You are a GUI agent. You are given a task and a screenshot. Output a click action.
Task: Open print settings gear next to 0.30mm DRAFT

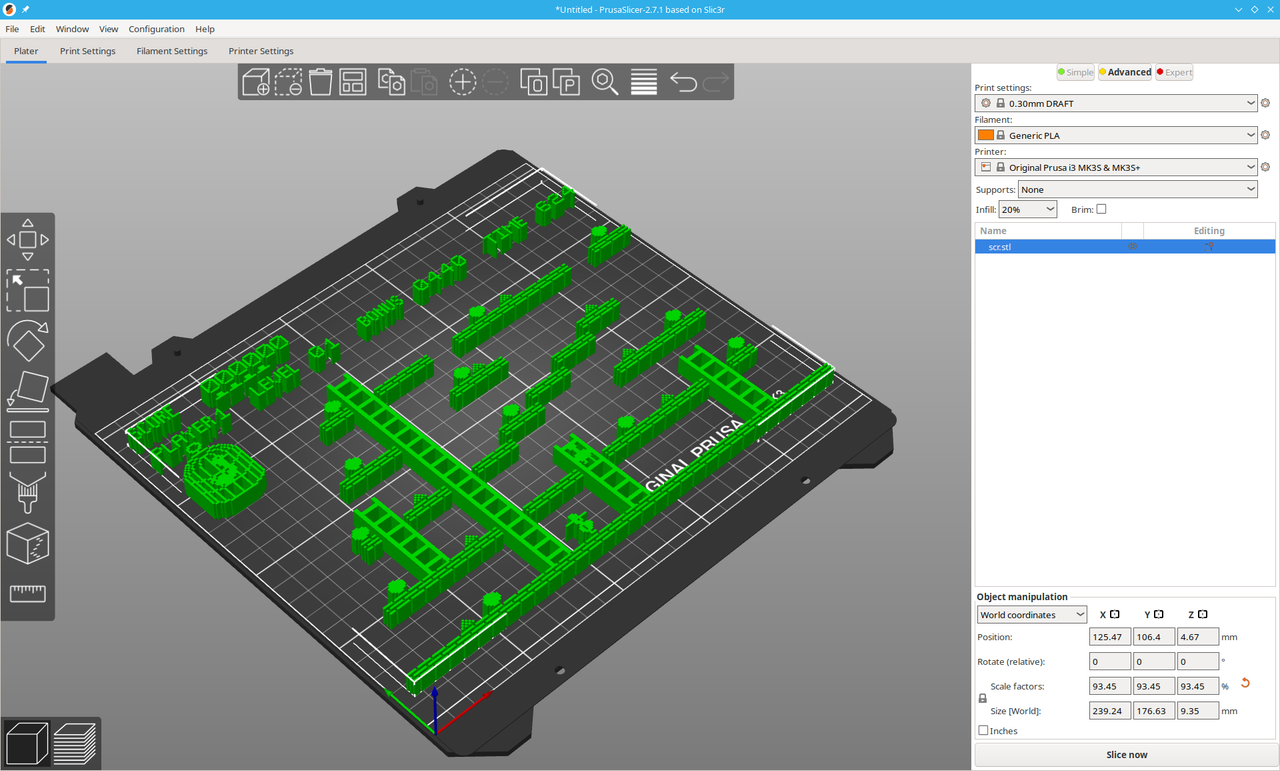[1265, 103]
